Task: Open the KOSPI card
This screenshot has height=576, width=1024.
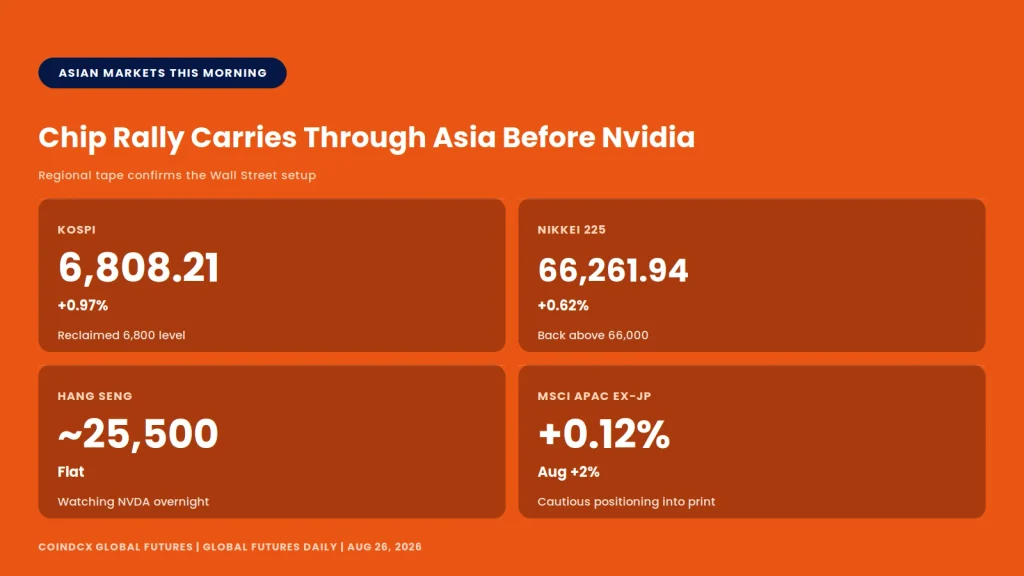Action: point(272,275)
